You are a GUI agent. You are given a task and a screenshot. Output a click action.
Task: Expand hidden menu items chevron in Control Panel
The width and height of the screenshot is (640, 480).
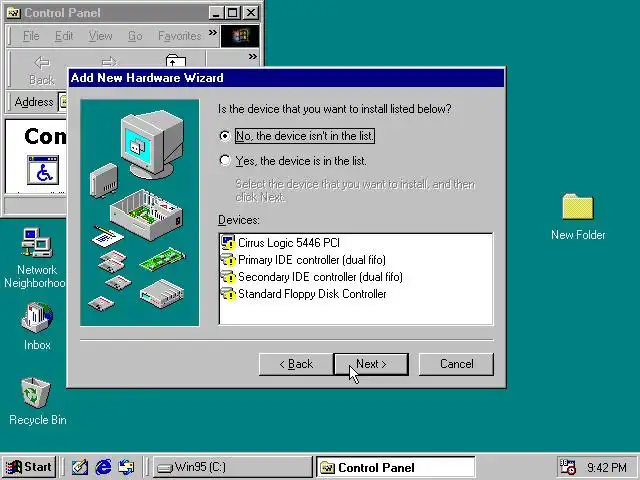tap(213, 33)
